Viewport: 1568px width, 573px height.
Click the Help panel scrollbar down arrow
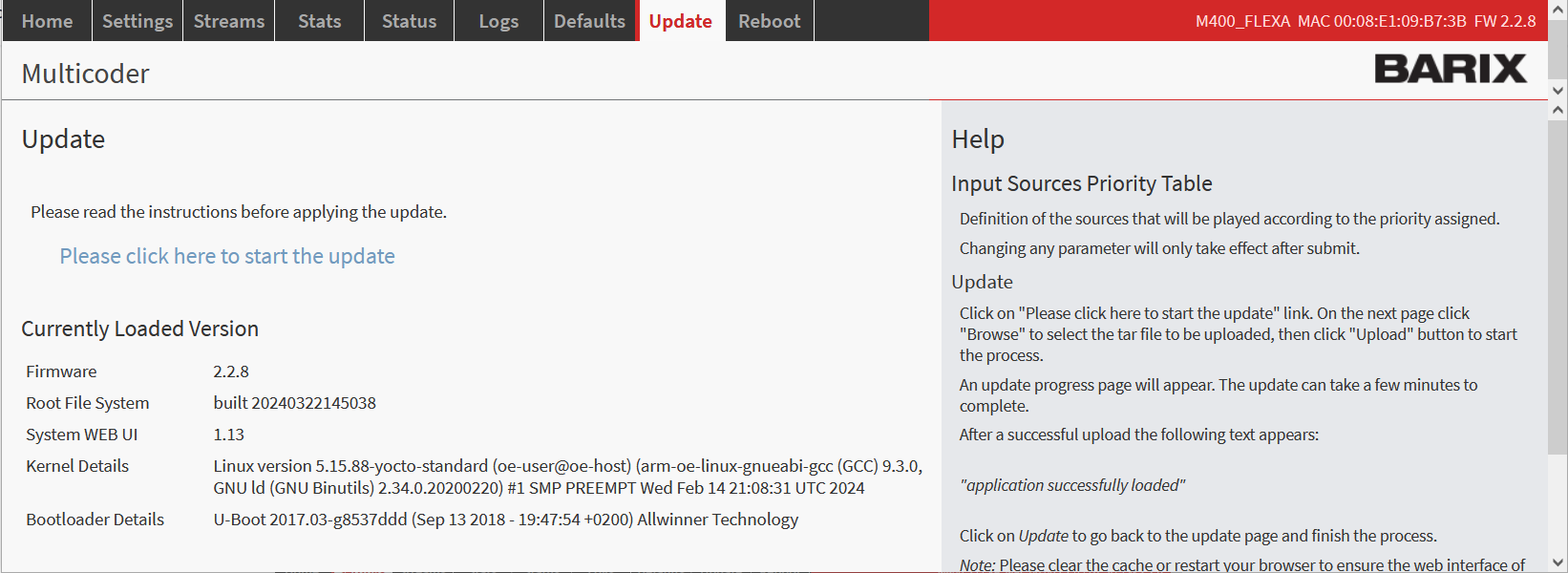1557,562
